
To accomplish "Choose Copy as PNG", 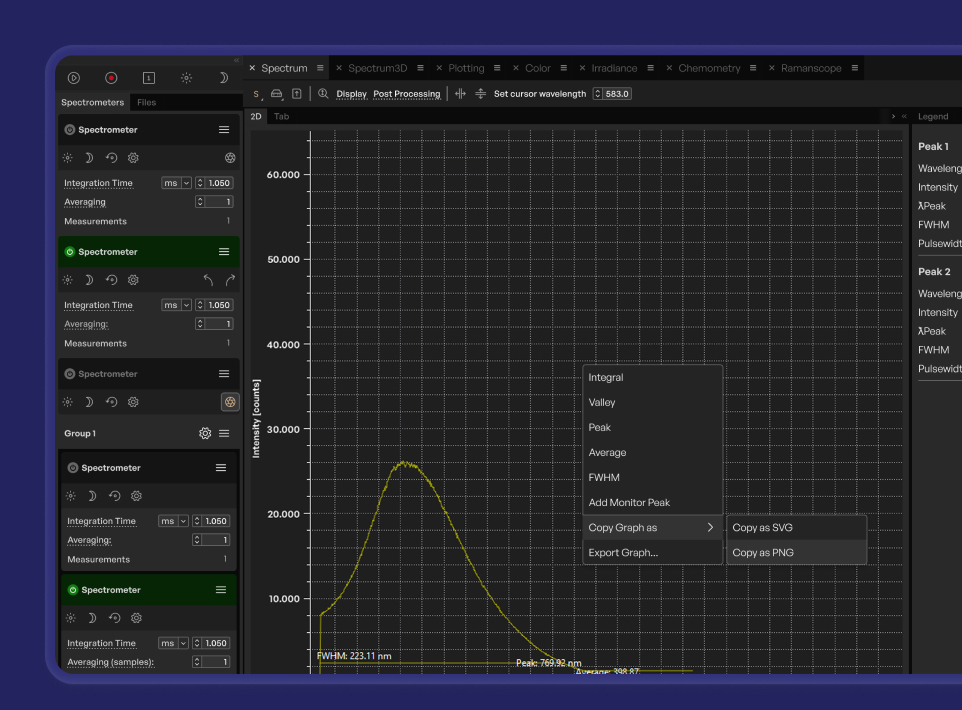I will [x=763, y=552].
